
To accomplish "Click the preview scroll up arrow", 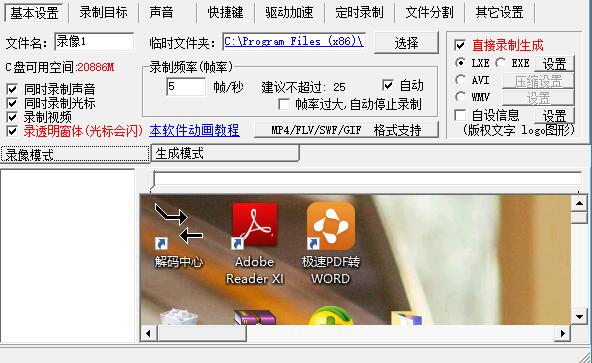I will point(579,204).
